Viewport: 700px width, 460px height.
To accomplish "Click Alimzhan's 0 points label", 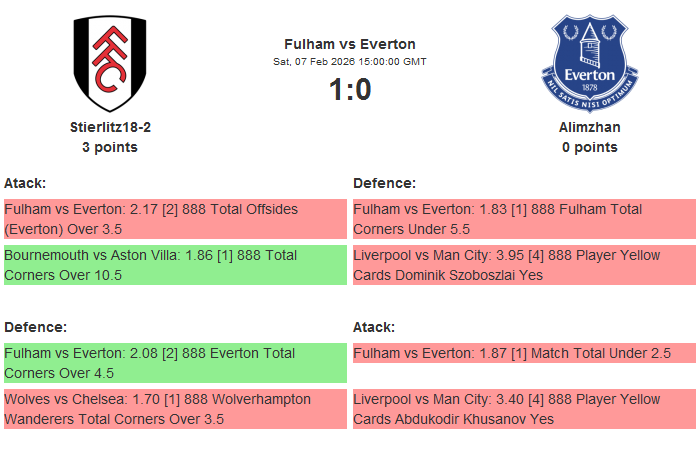I will click(589, 147).
